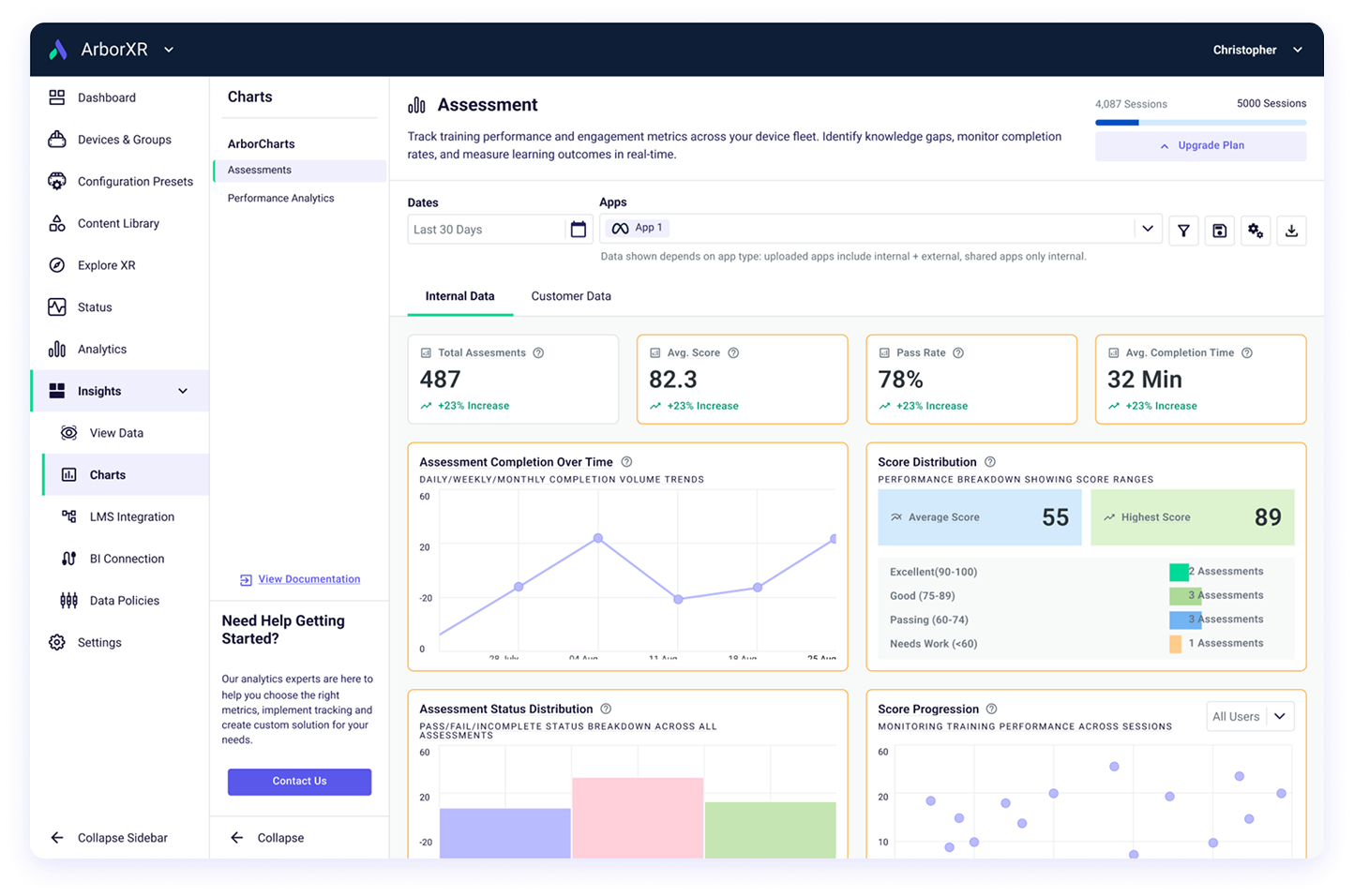Image resolution: width=1354 pixels, height=896 pixels.
Task: Click the Contact Us button
Action: click(x=299, y=781)
